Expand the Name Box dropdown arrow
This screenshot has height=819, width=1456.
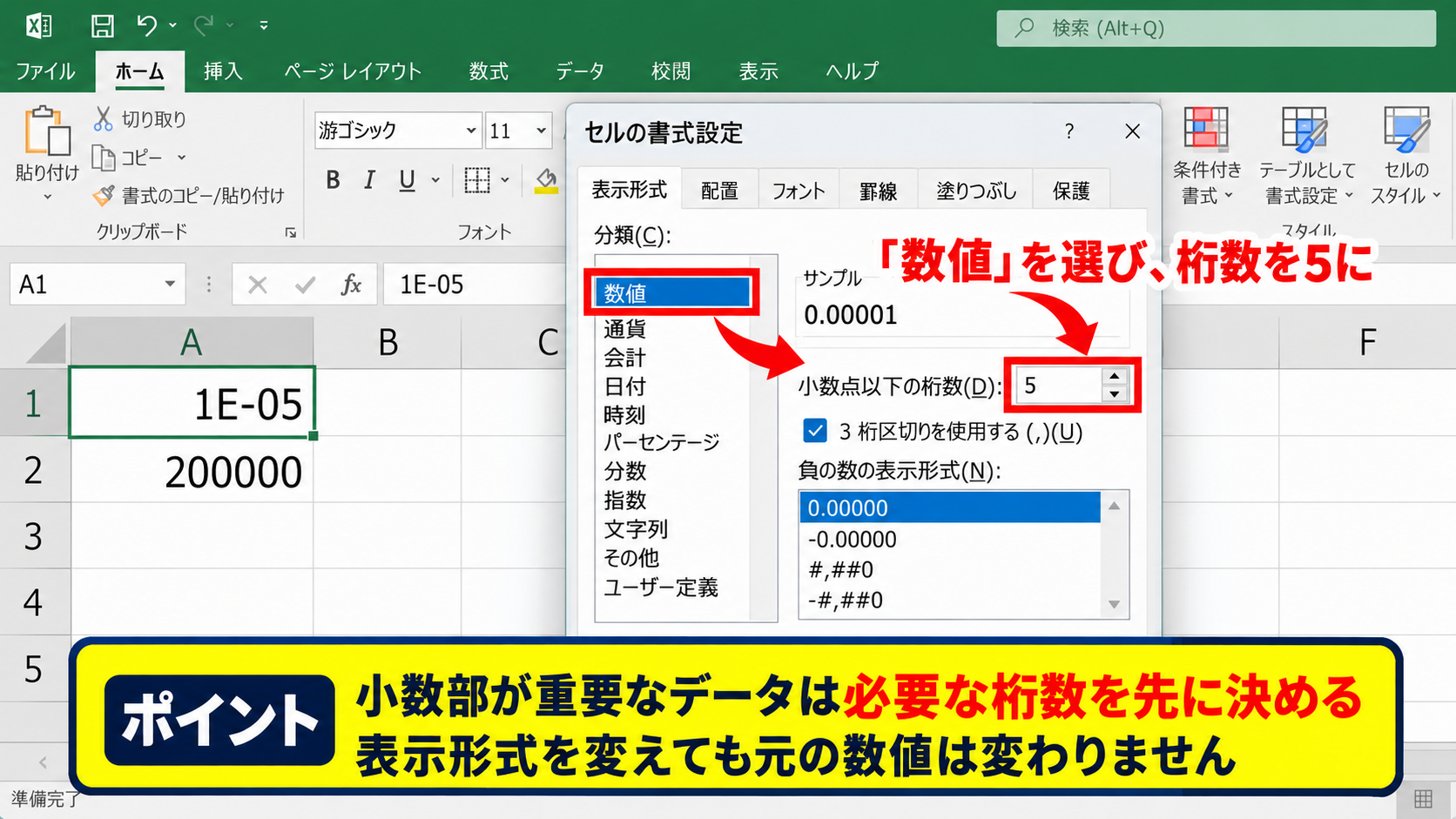pos(170,285)
